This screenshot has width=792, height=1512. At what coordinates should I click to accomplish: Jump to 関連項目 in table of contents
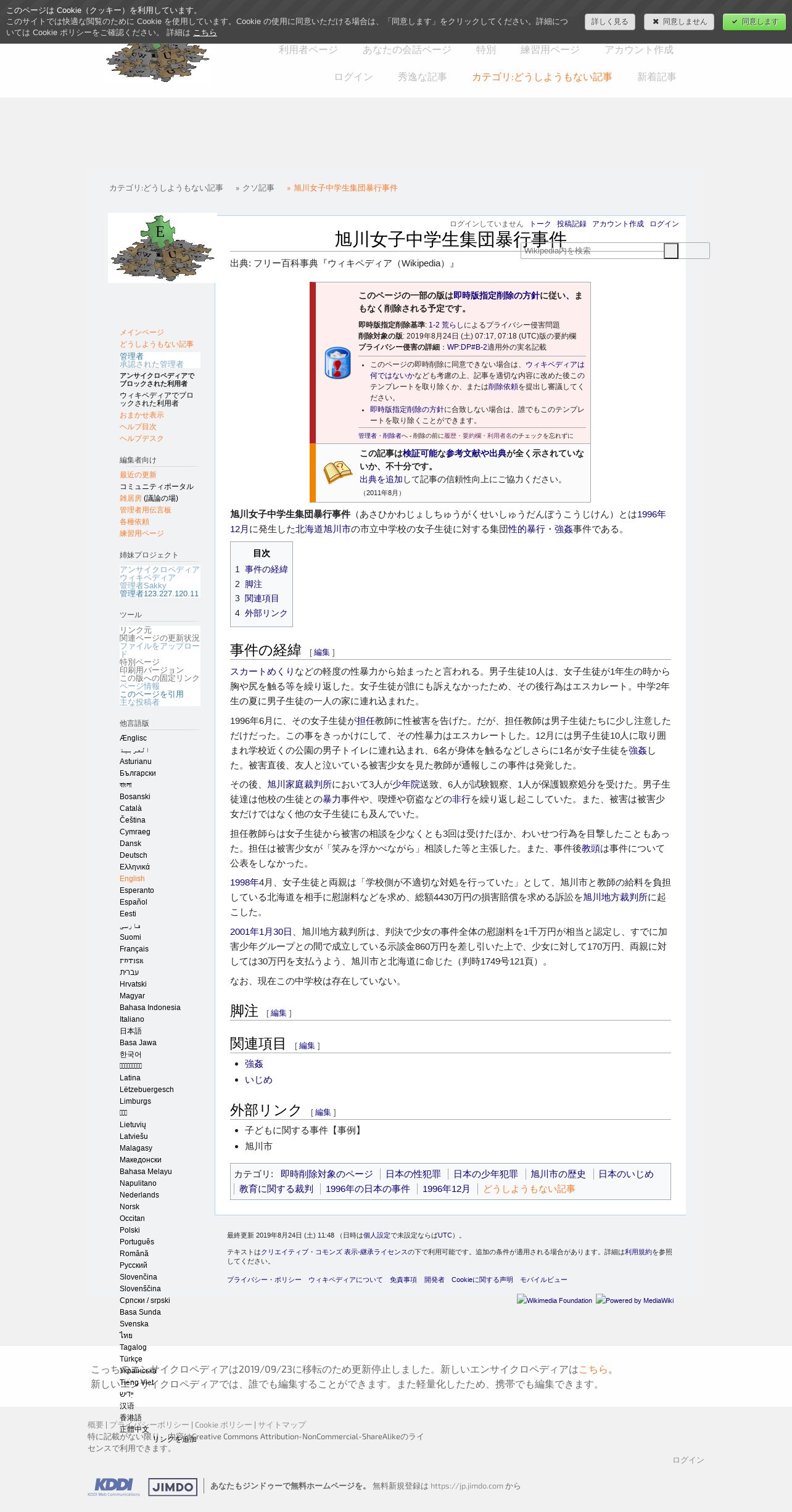[262, 598]
